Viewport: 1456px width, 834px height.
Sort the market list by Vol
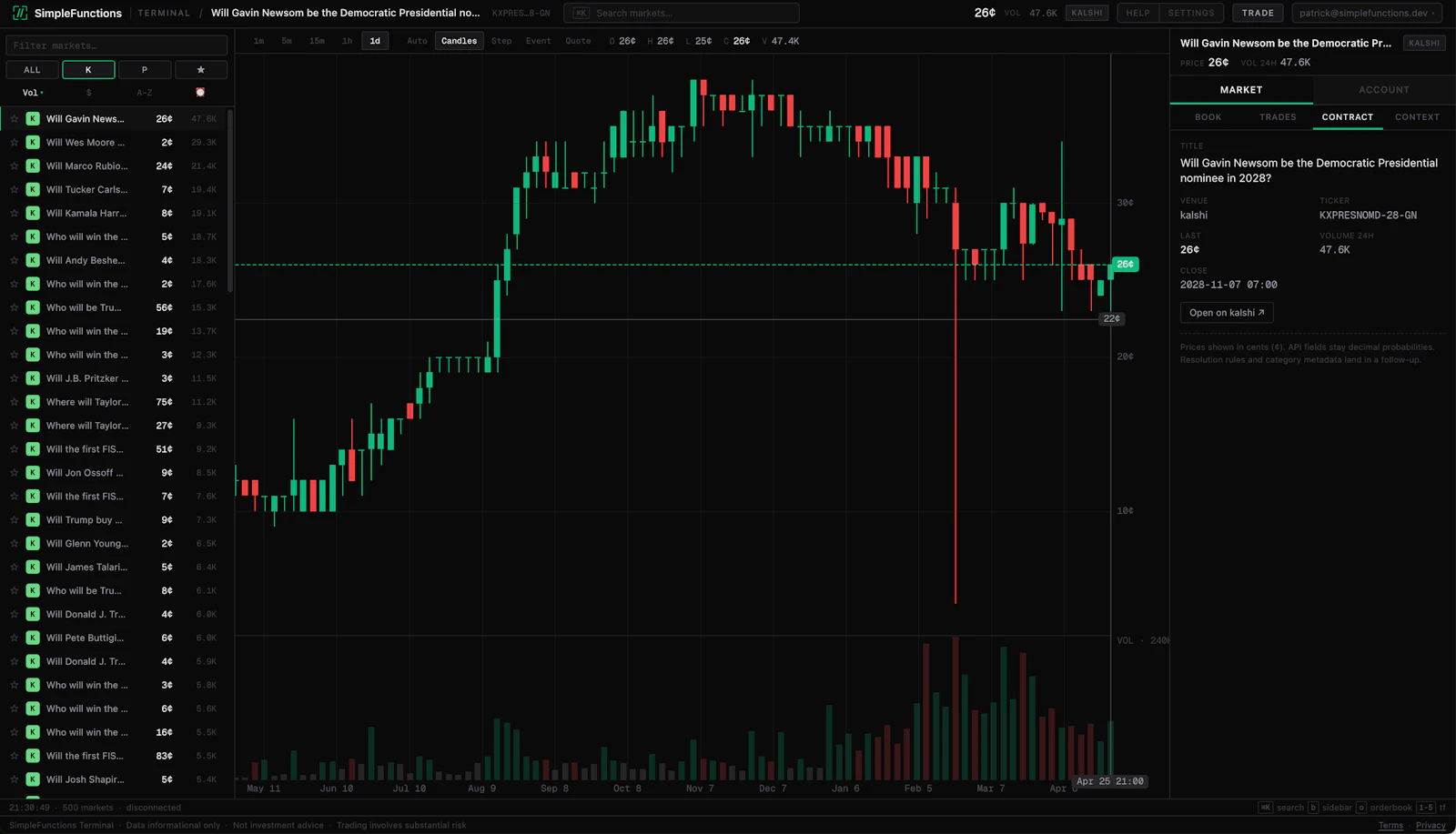33,93
